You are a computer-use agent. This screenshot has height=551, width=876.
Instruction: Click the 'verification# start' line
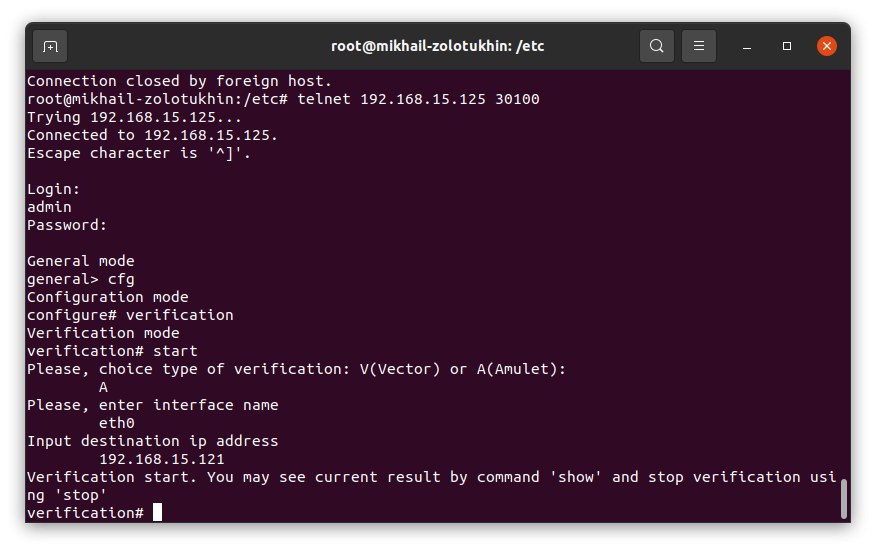click(x=112, y=351)
